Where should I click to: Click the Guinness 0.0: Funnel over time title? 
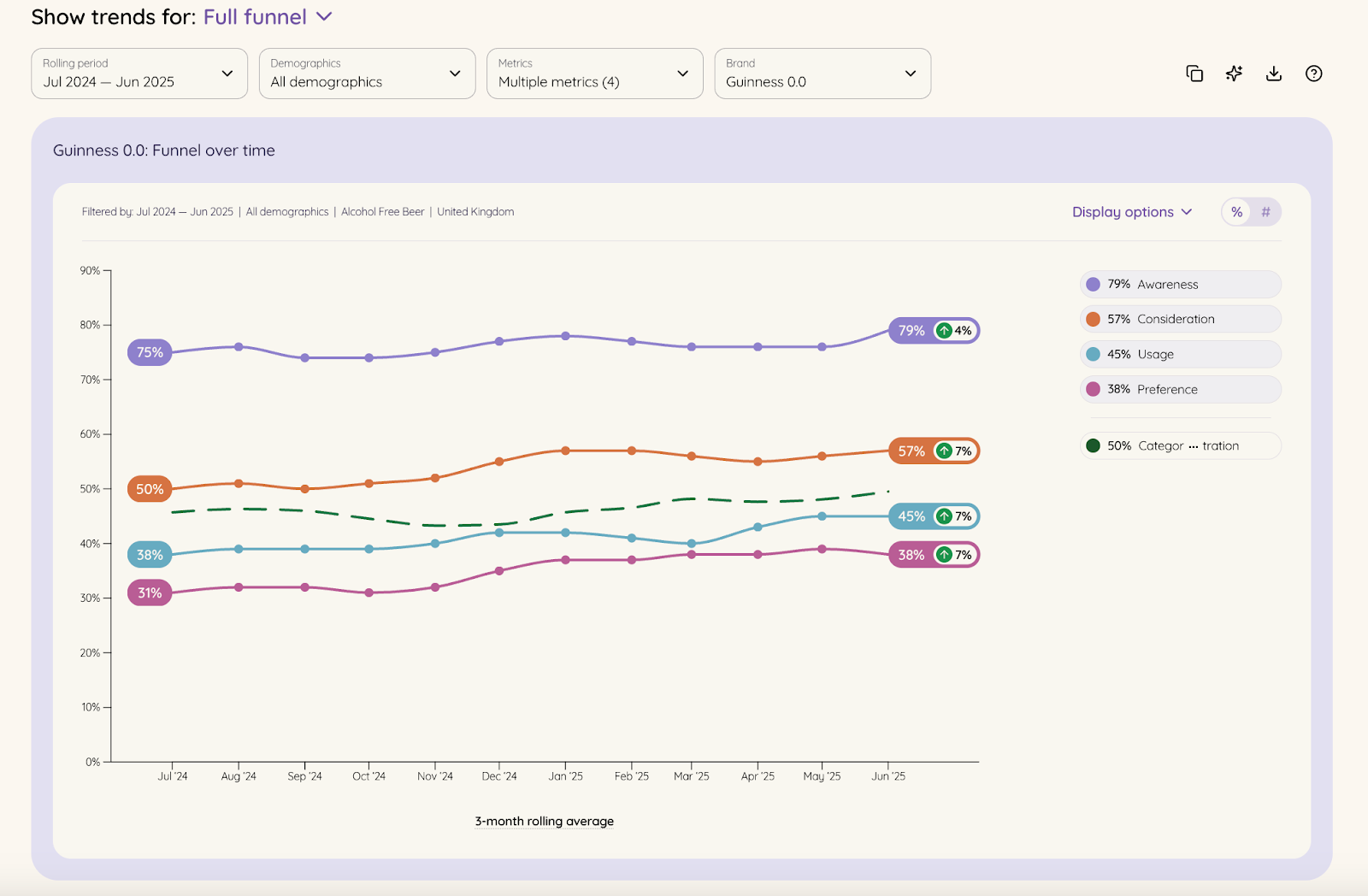point(164,150)
